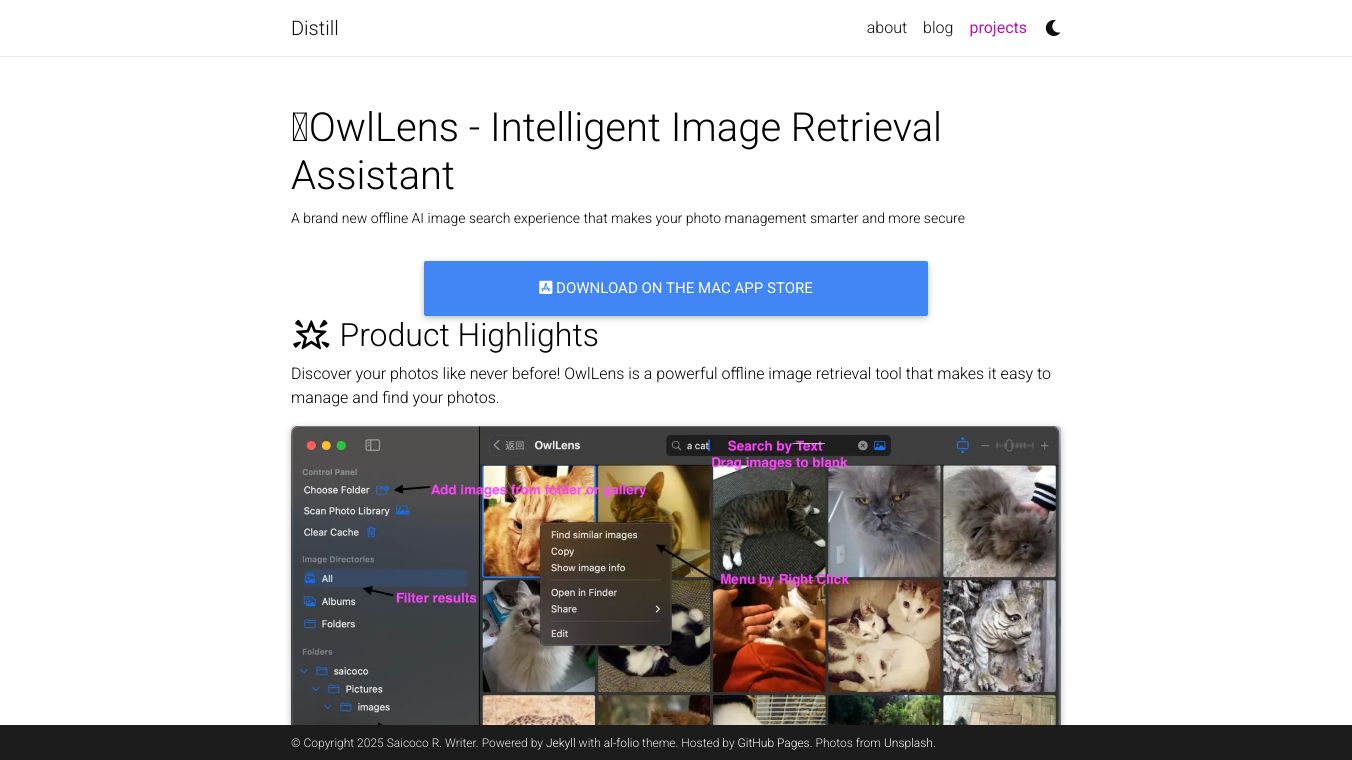The width and height of the screenshot is (1352, 760).
Task: Click the Choose Folder icon
Action: 382,490
